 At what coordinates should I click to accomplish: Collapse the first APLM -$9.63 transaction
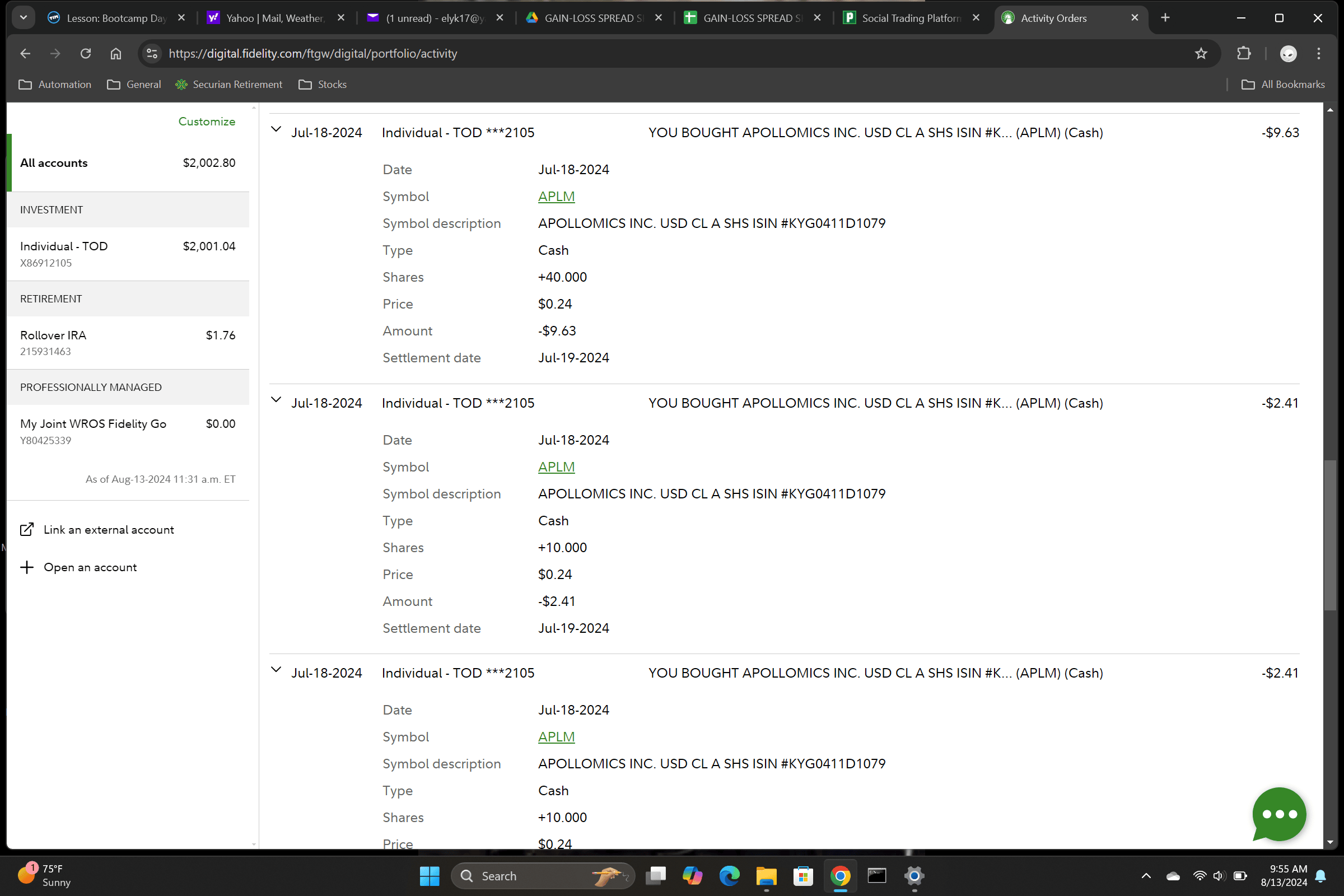276,130
